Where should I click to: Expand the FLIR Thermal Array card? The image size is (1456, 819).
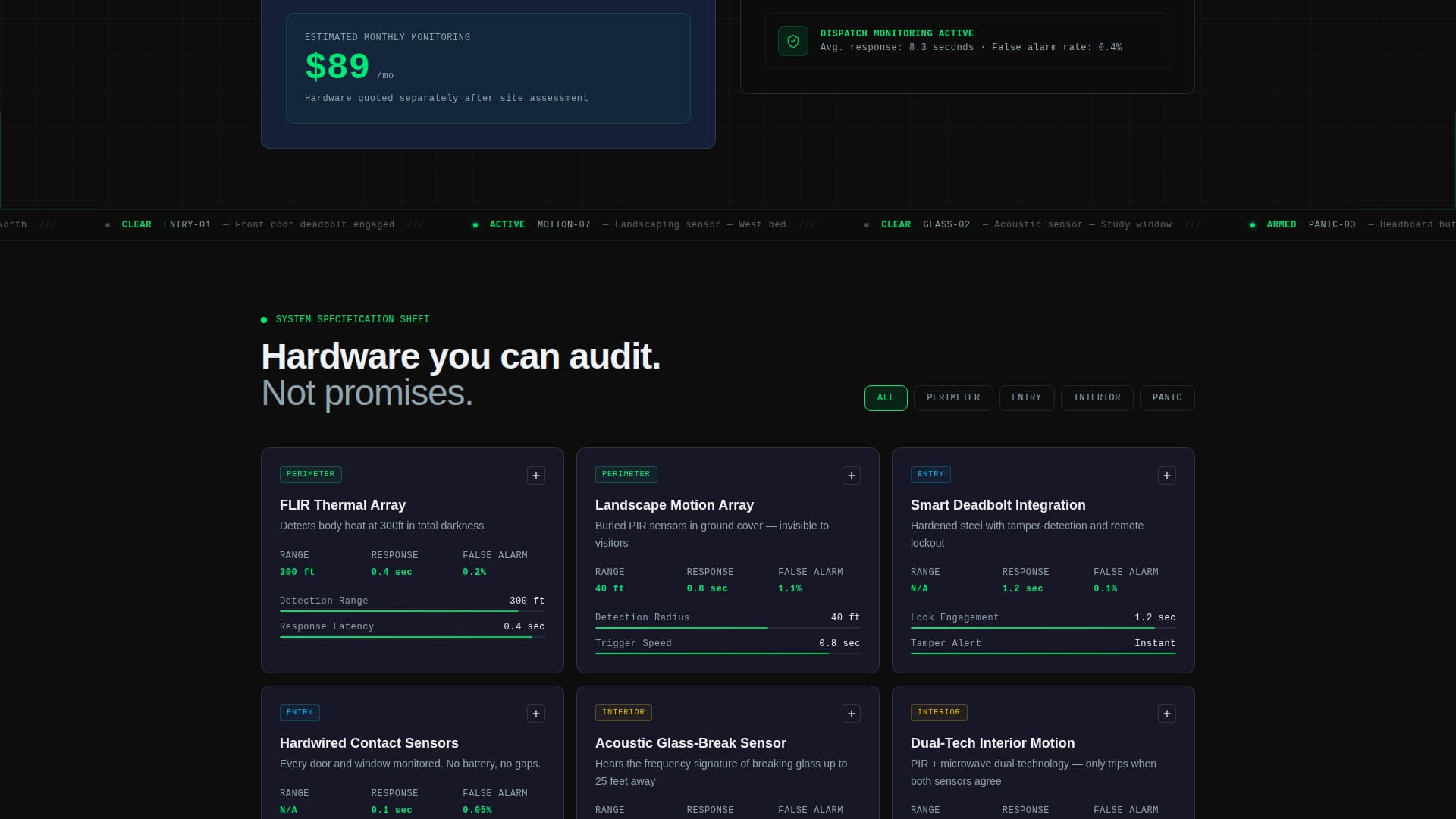[535, 475]
